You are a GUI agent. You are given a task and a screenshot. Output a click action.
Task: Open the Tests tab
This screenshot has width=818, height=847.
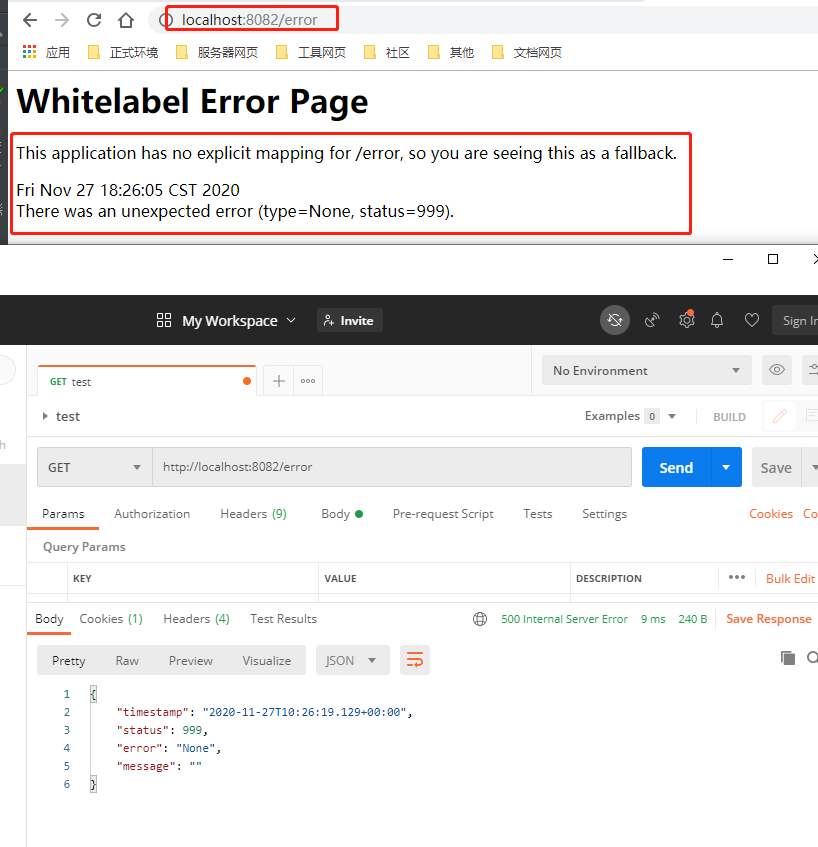pyautogui.click(x=538, y=514)
